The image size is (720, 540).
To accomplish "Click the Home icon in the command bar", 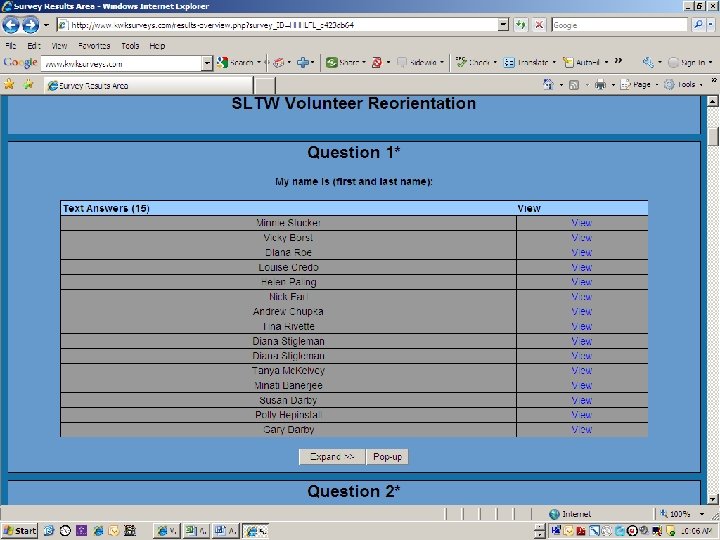I will (x=548, y=84).
